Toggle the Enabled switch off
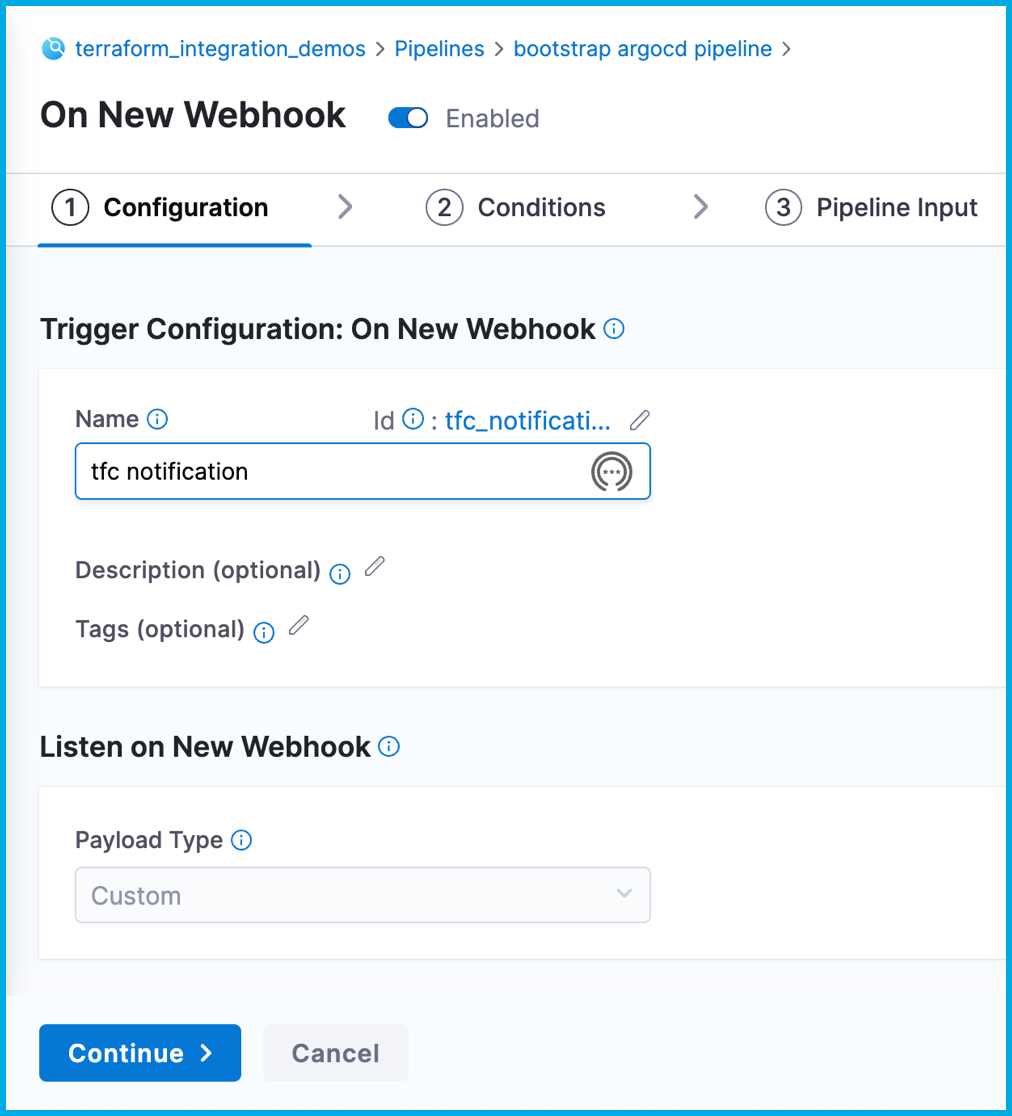Image resolution: width=1012 pixels, height=1116 pixels. tap(408, 118)
